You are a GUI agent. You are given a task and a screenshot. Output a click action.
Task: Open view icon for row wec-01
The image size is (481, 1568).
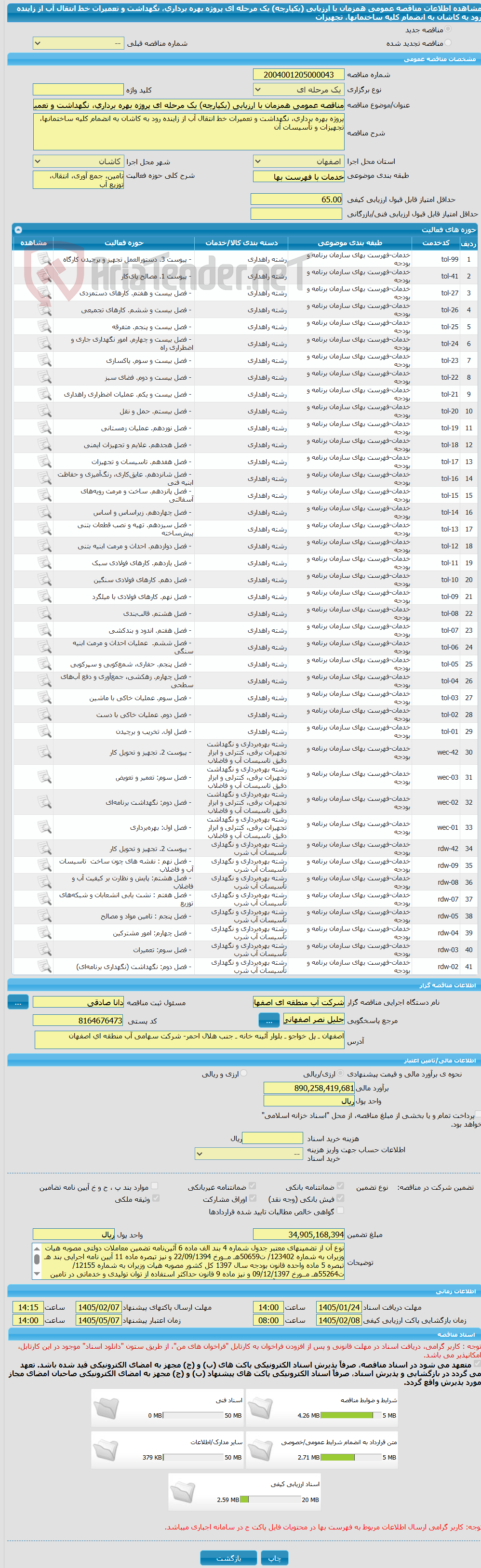point(44,827)
